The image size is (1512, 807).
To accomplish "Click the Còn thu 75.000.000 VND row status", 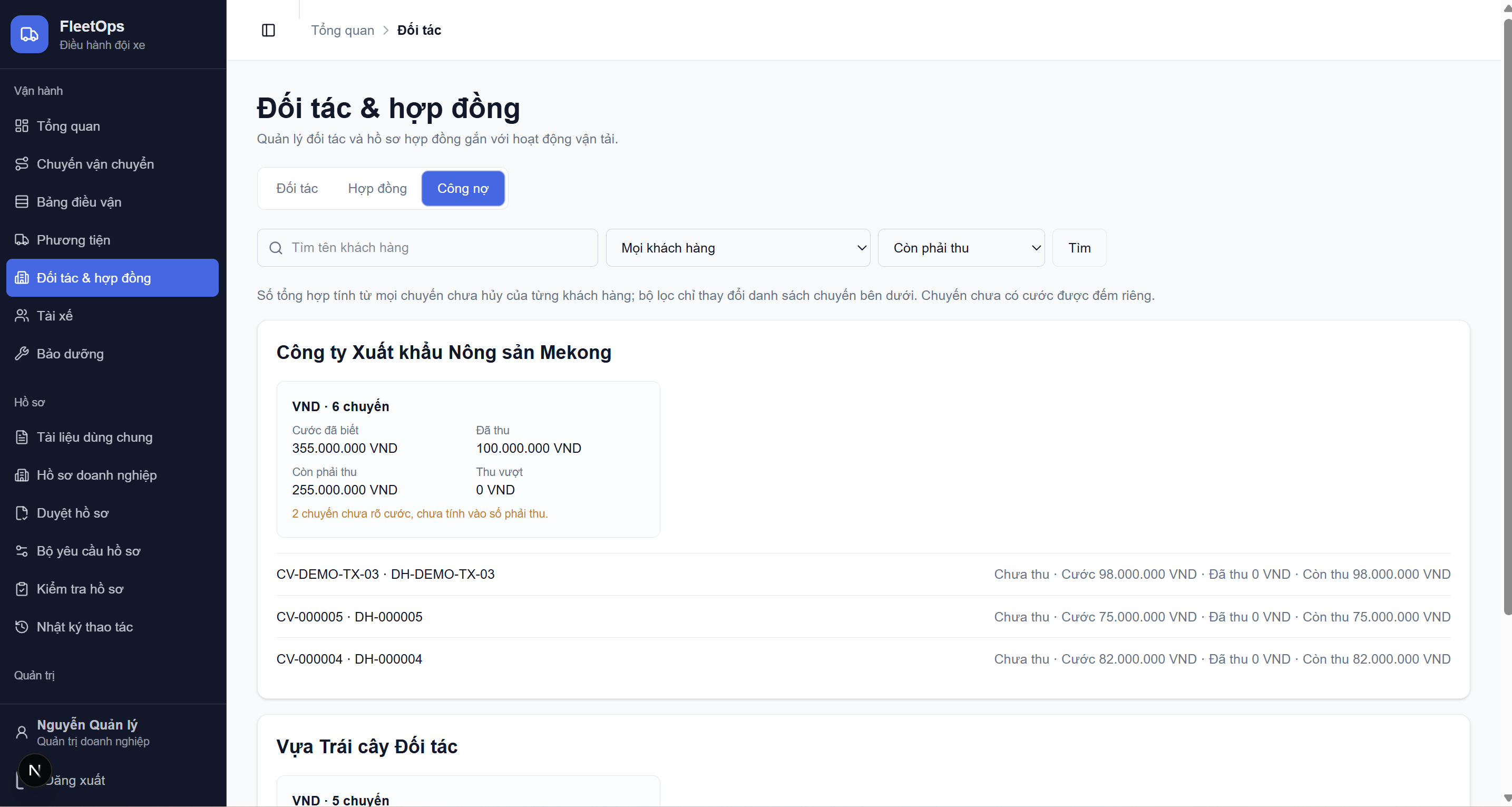I will pos(1377,617).
